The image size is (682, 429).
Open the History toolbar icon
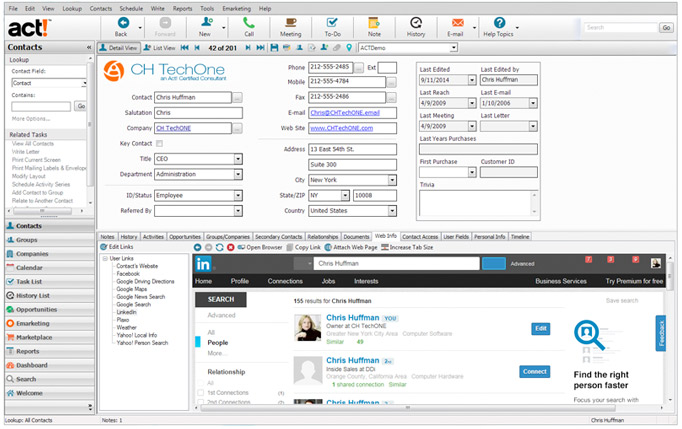coord(416,23)
